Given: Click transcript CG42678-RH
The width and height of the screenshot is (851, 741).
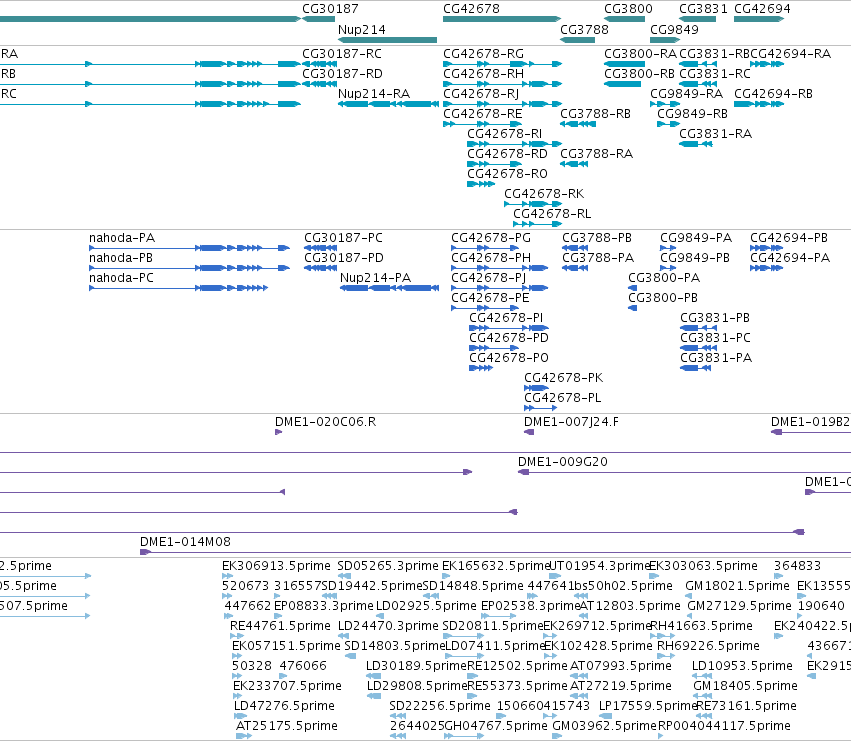Looking at the screenshot, I should pos(503,84).
